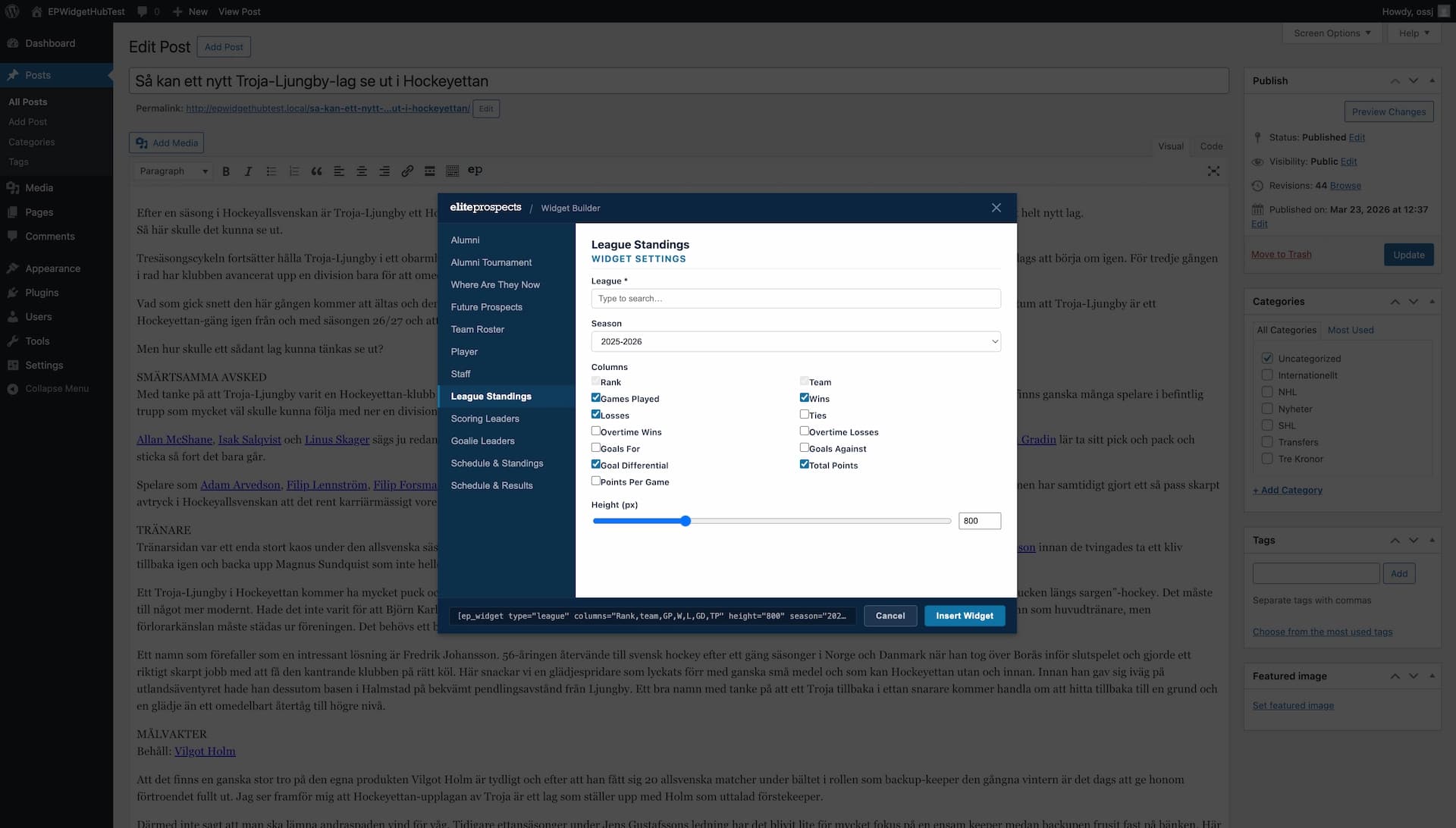Screen dimensions: 1456x828
Task: Switch to Most Used categories tab
Action: click(x=1351, y=331)
